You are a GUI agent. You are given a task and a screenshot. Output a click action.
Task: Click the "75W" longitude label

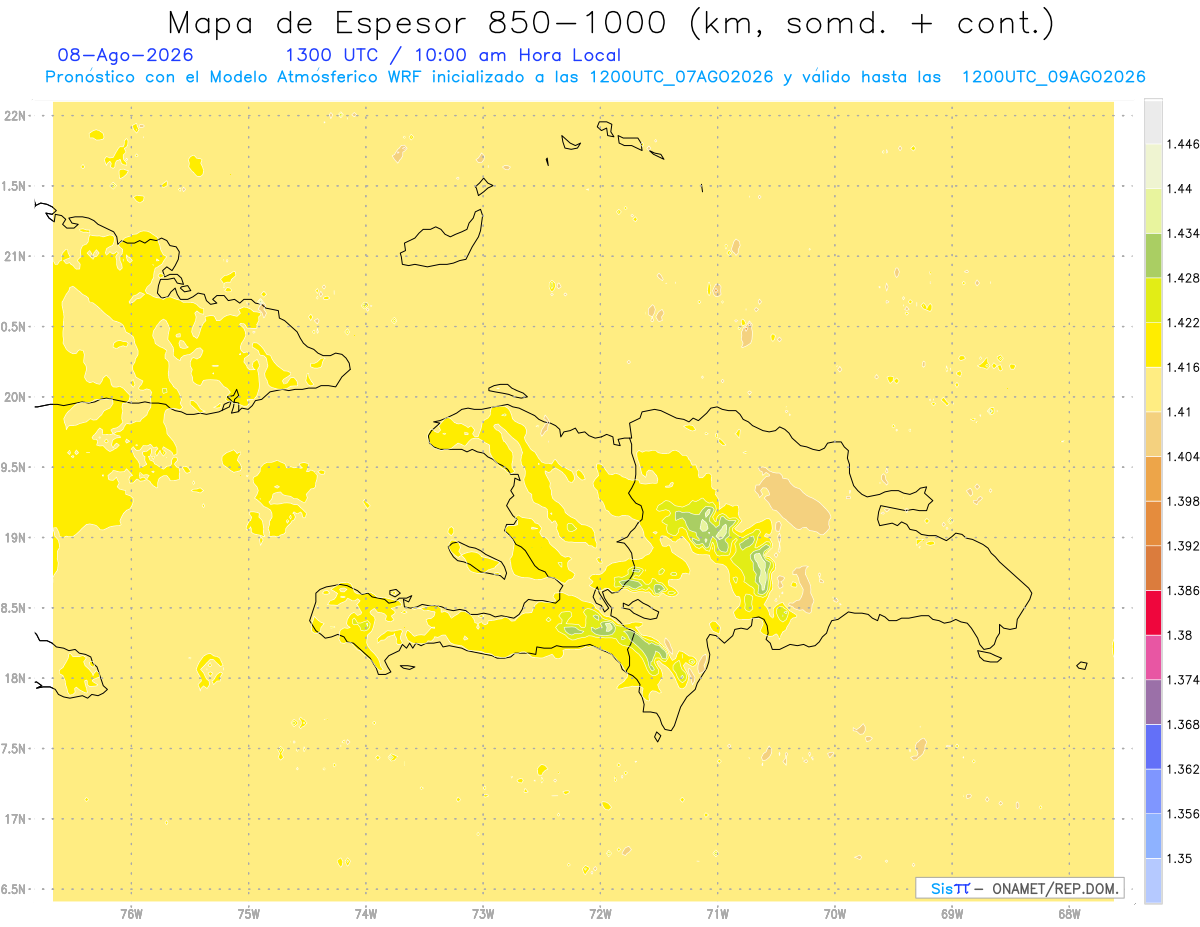tap(249, 913)
